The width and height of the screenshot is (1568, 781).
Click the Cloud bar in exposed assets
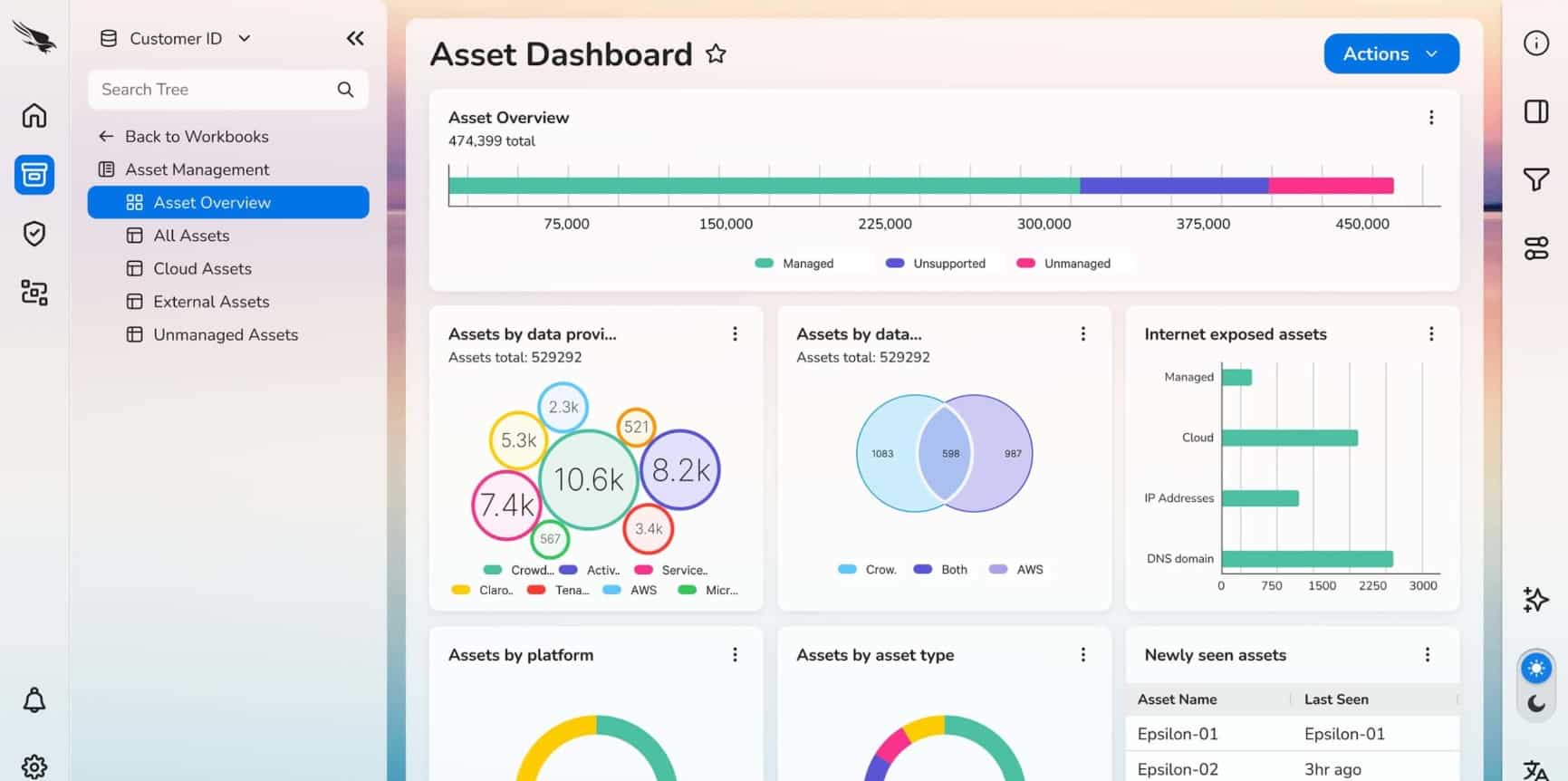pyautogui.click(x=1290, y=438)
